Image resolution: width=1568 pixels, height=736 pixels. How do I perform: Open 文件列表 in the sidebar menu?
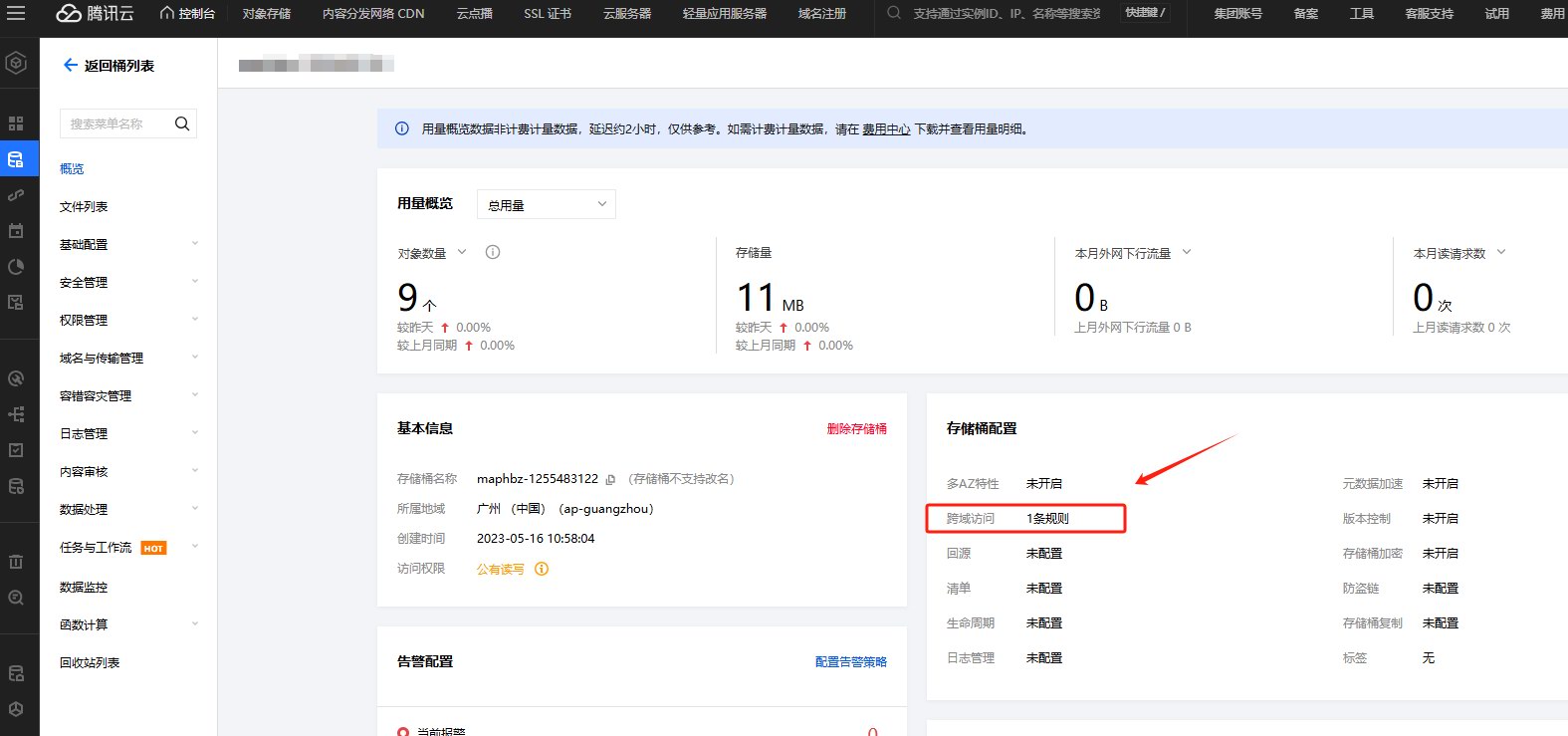[x=84, y=206]
